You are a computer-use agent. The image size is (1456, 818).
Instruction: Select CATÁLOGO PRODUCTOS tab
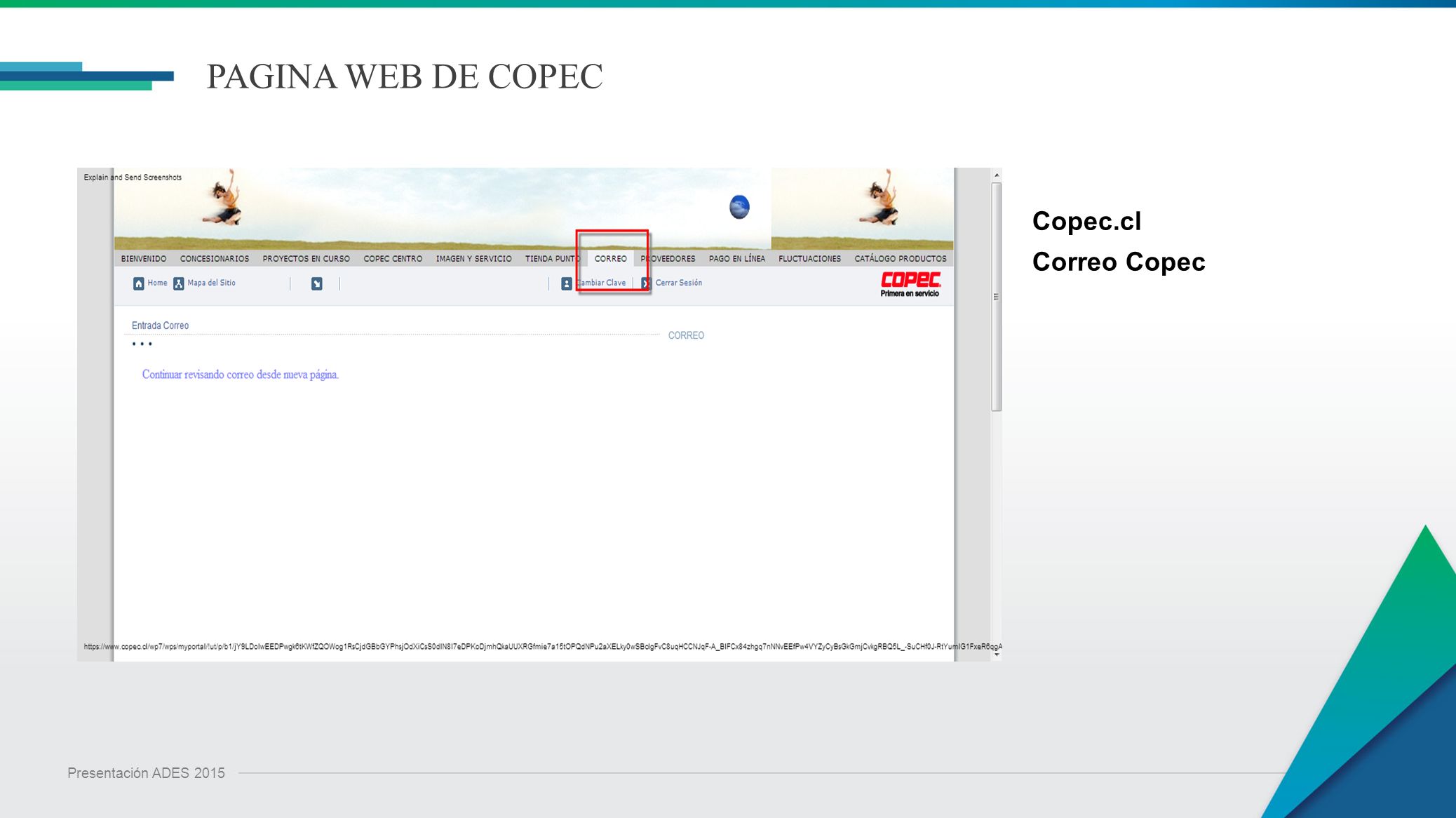coord(901,259)
